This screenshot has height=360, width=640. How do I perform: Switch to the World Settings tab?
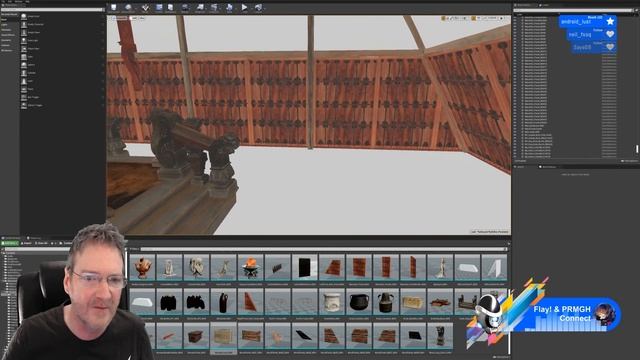(548, 167)
